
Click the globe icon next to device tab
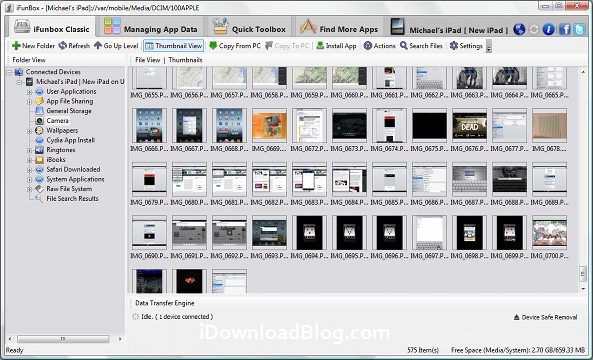pyautogui.click(x=520, y=29)
